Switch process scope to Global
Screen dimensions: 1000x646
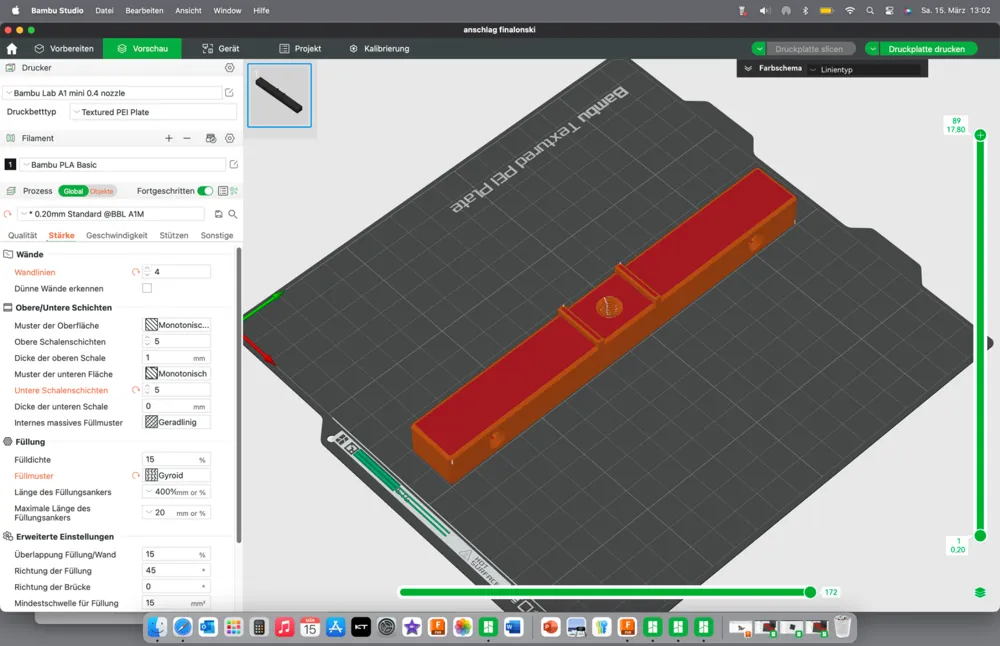[x=73, y=191]
